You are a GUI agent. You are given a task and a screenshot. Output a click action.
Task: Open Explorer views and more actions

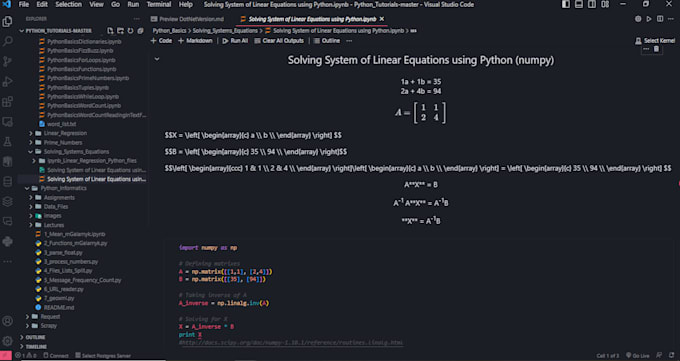137,19
